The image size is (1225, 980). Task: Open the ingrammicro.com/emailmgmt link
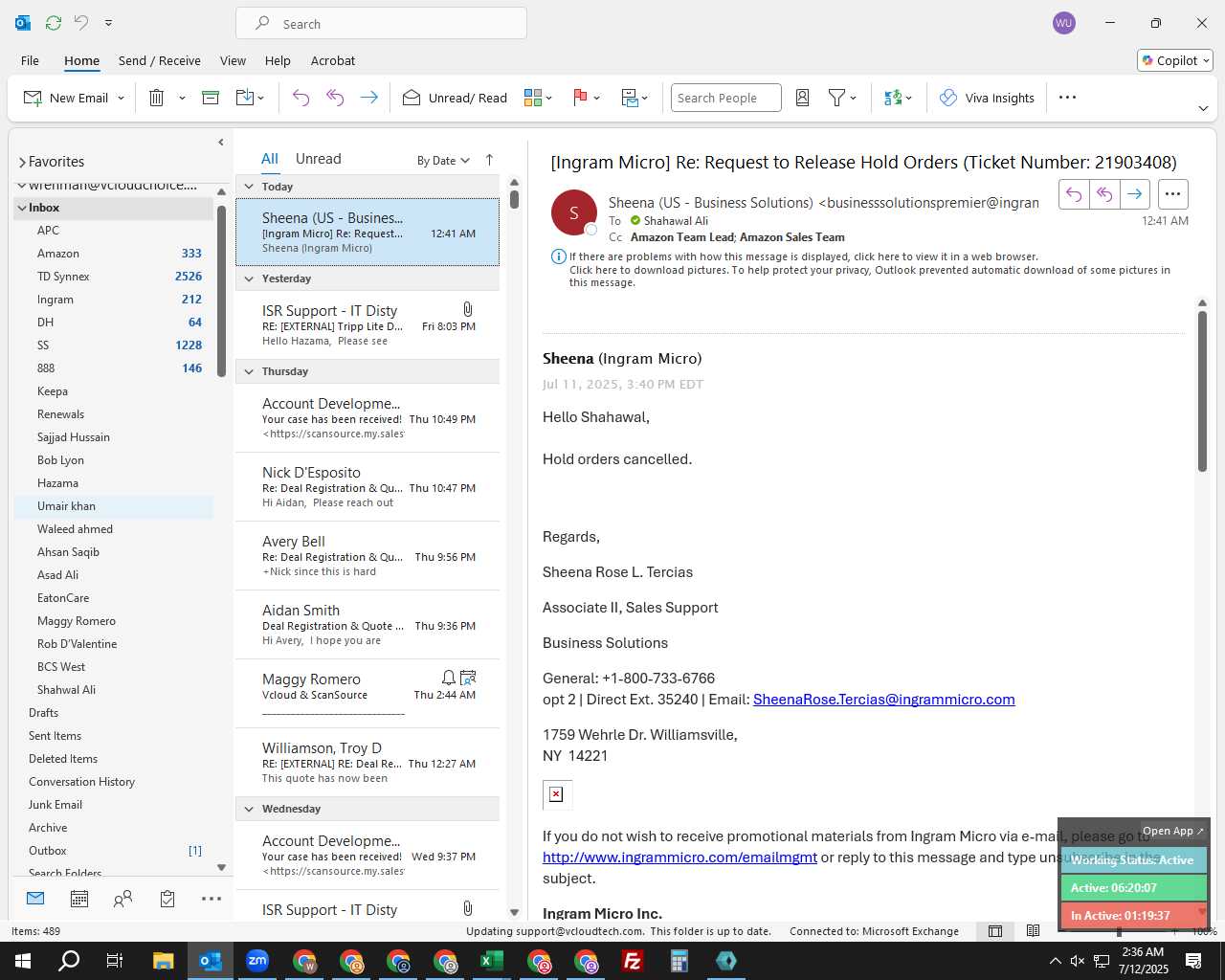pos(679,857)
